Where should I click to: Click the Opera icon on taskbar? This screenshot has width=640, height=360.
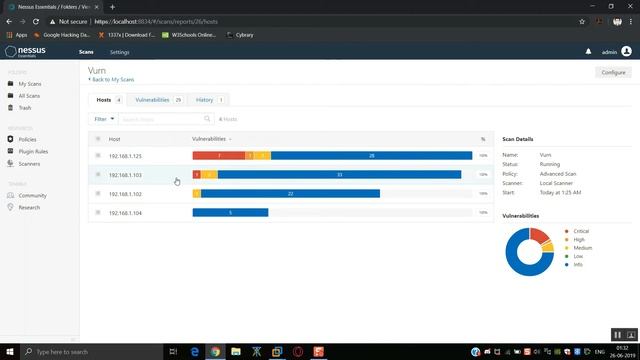click(298, 351)
